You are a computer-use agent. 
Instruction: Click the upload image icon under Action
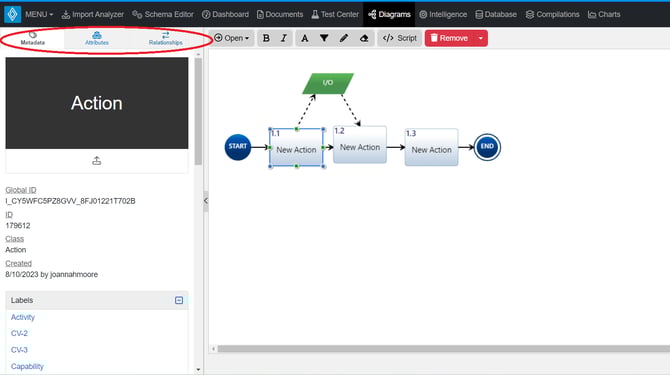(97, 161)
